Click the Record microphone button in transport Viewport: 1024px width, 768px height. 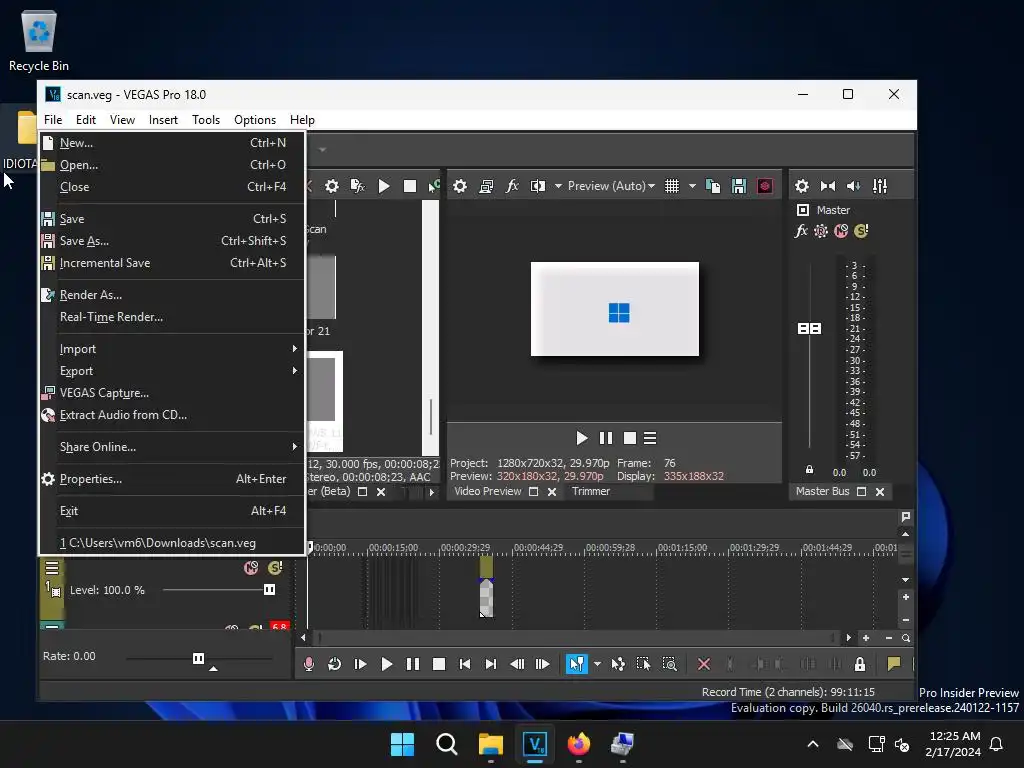pos(309,664)
